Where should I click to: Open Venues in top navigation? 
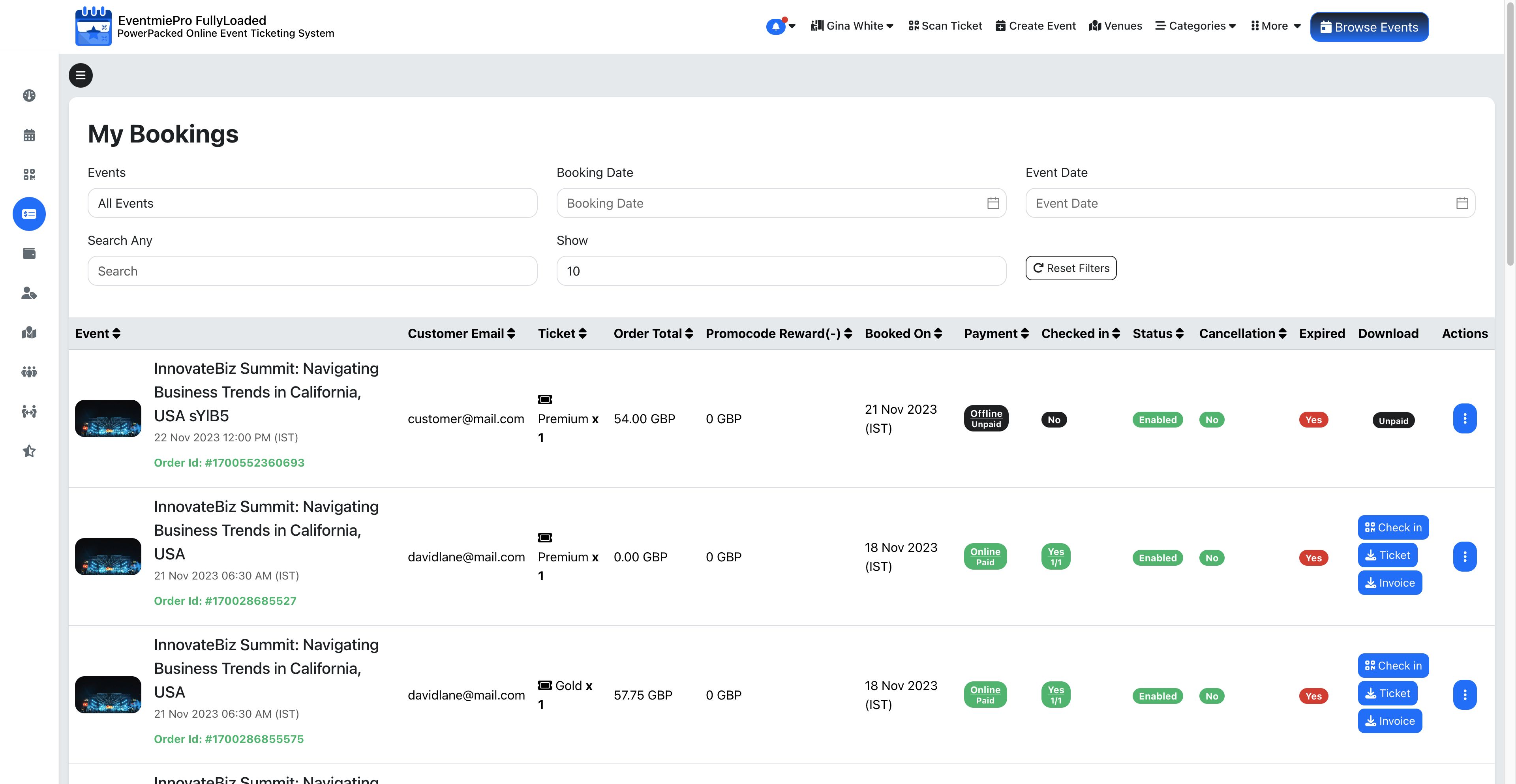tap(1115, 26)
